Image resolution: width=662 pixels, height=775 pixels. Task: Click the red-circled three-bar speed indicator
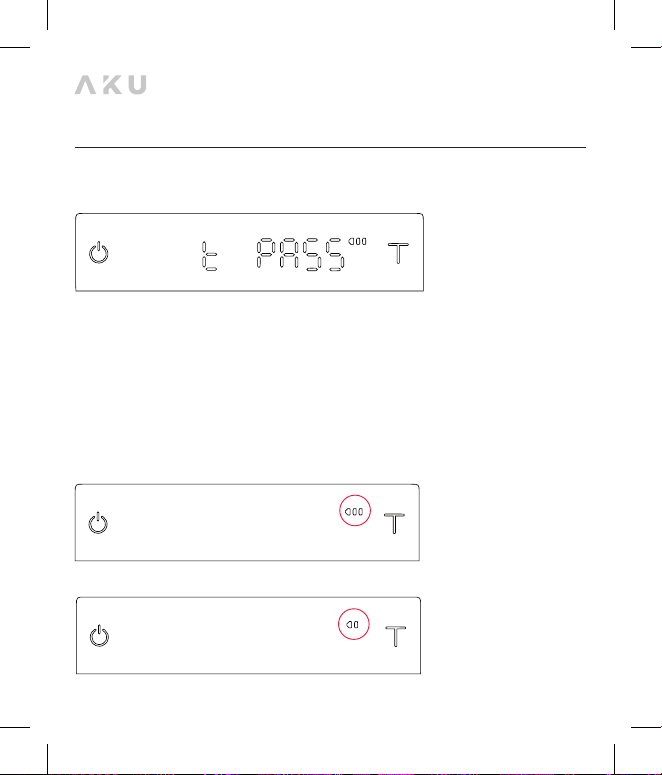(x=354, y=511)
